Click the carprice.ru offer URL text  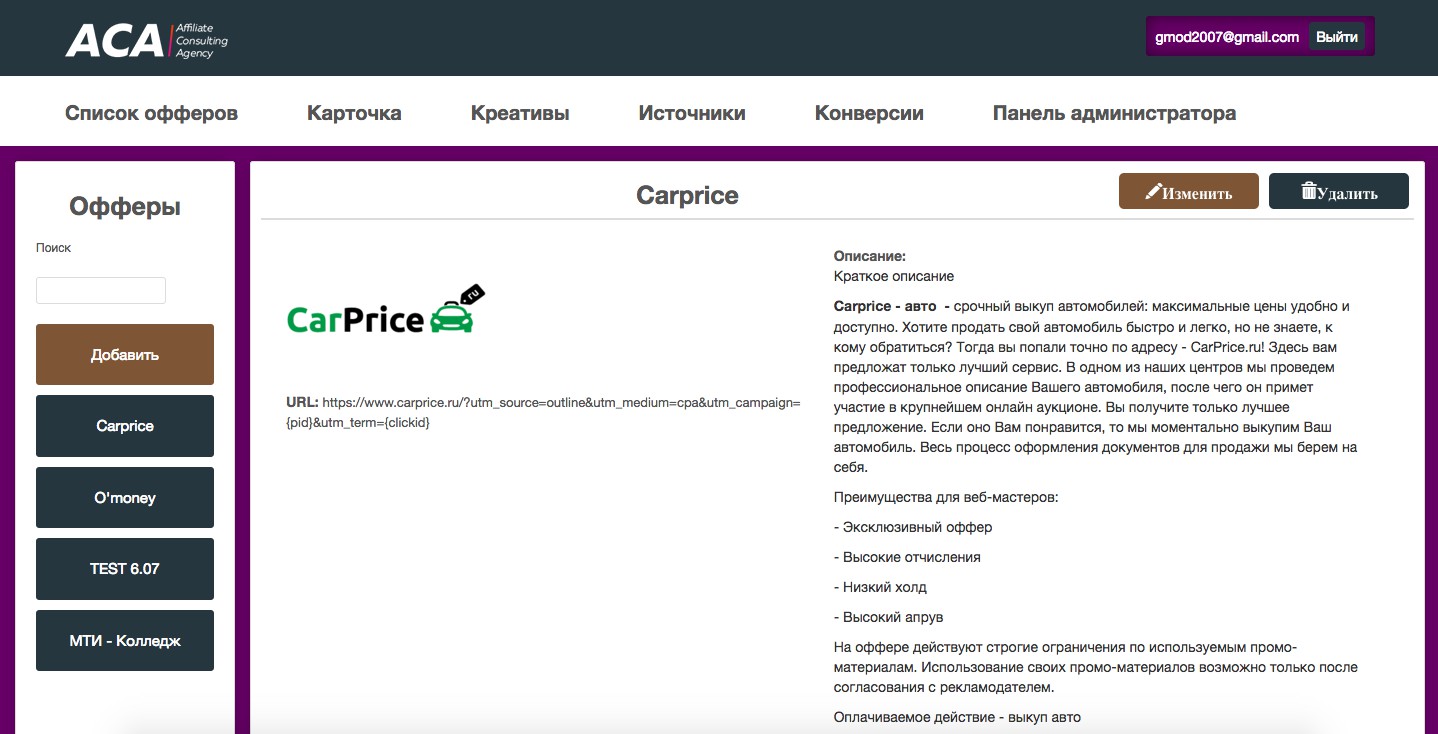[560, 402]
